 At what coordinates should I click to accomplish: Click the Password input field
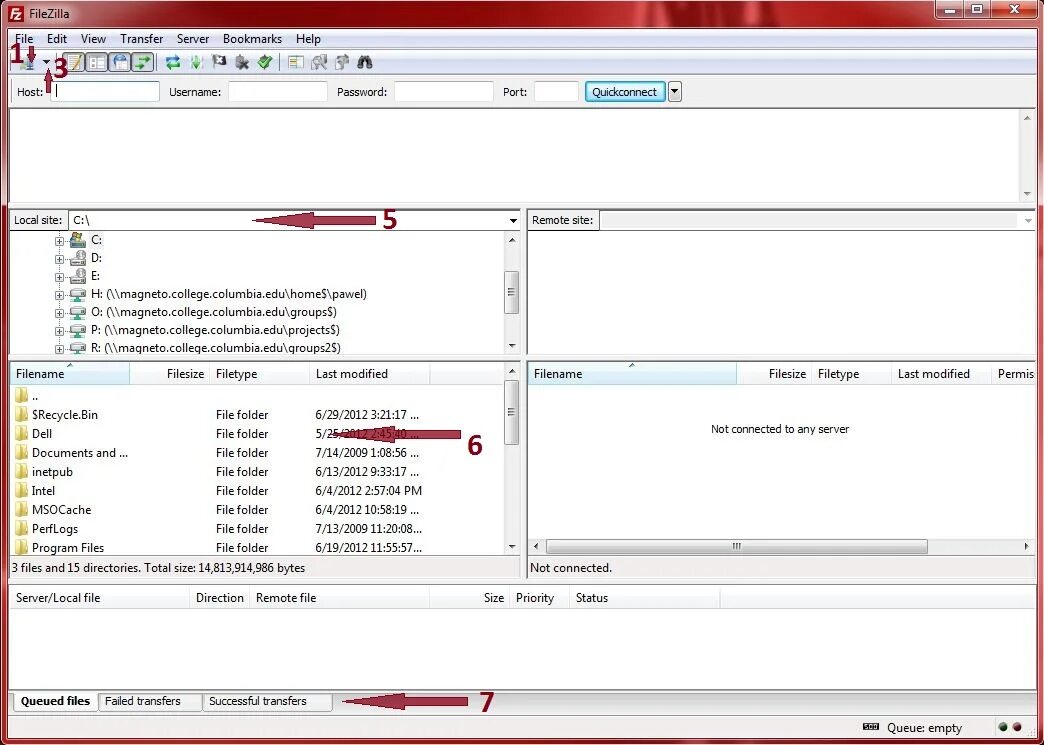click(x=443, y=92)
